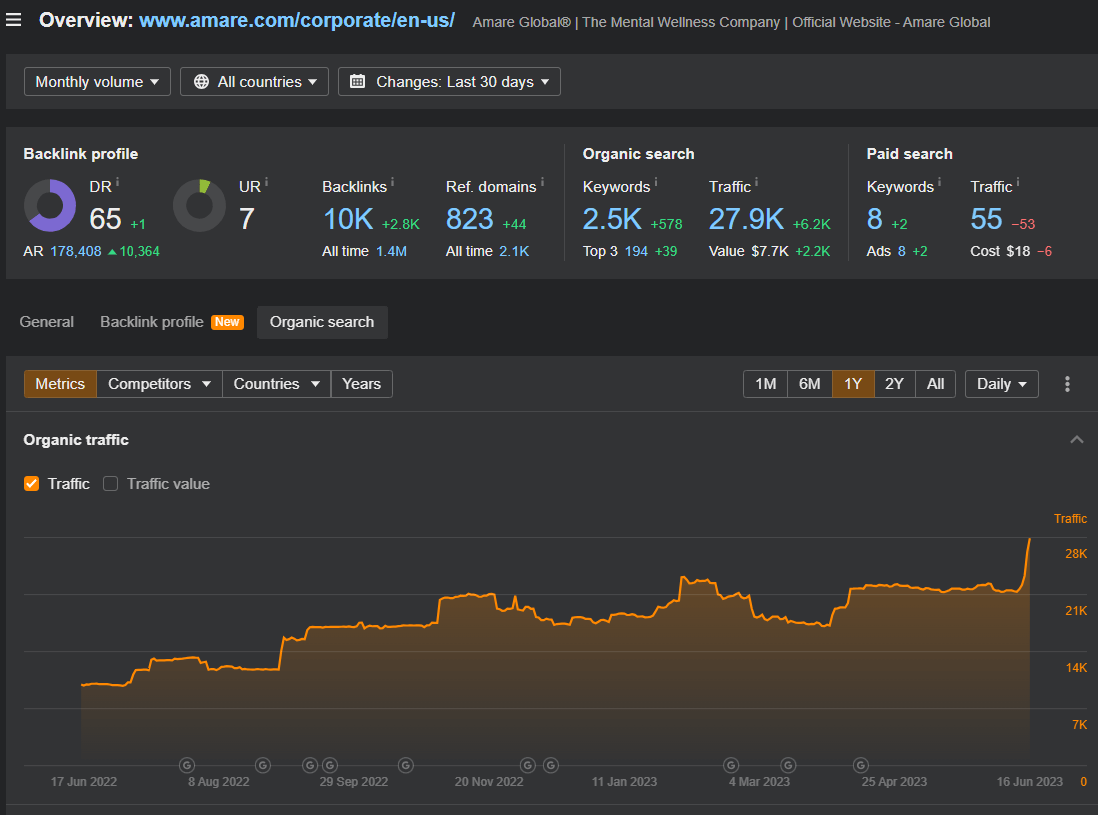
Task: Select the Metrics view
Action: click(60, 384)
